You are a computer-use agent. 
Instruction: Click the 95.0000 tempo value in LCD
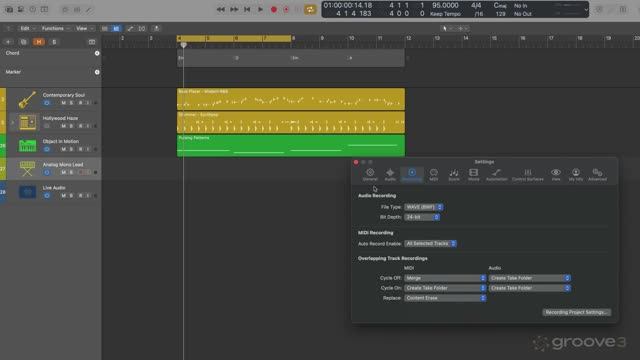coord(445,5)
